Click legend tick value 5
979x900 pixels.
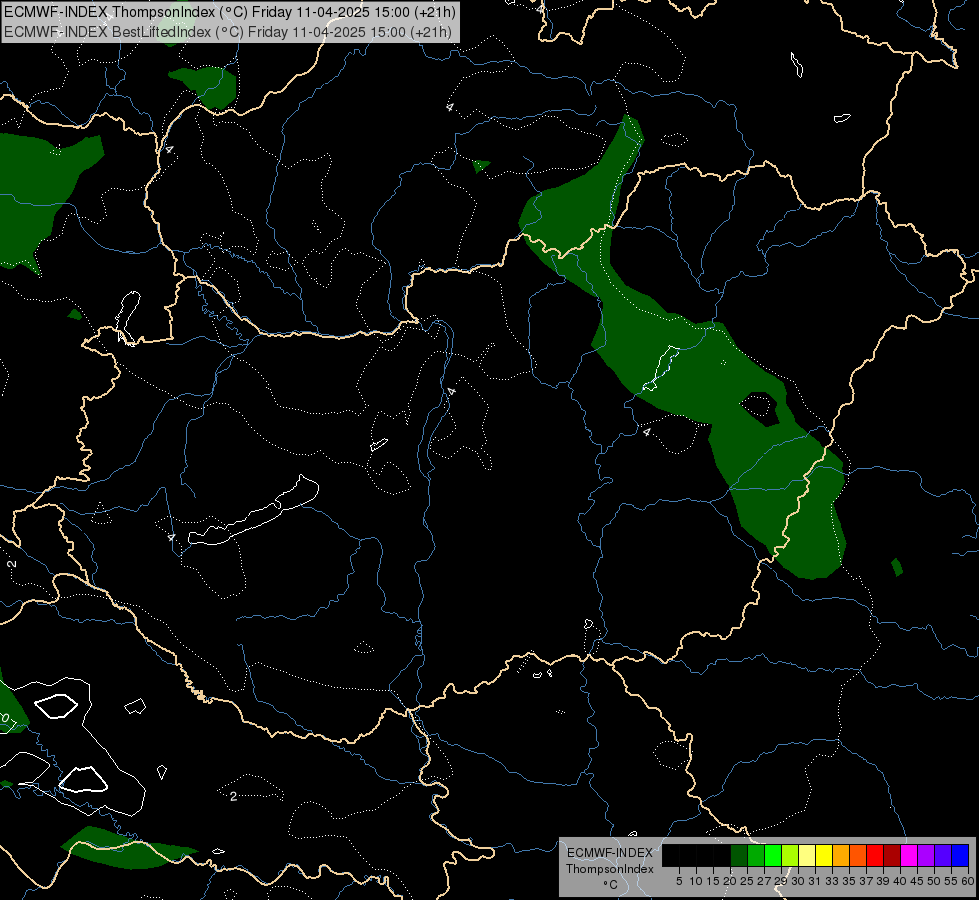click(679, 881)
